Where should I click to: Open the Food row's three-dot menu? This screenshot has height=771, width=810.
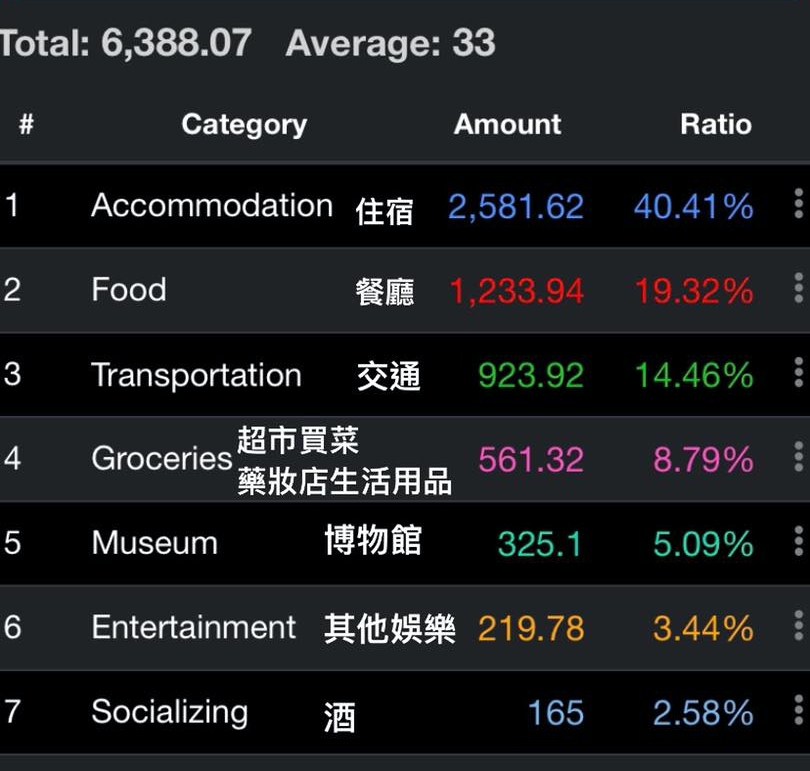tap(798, 288)
